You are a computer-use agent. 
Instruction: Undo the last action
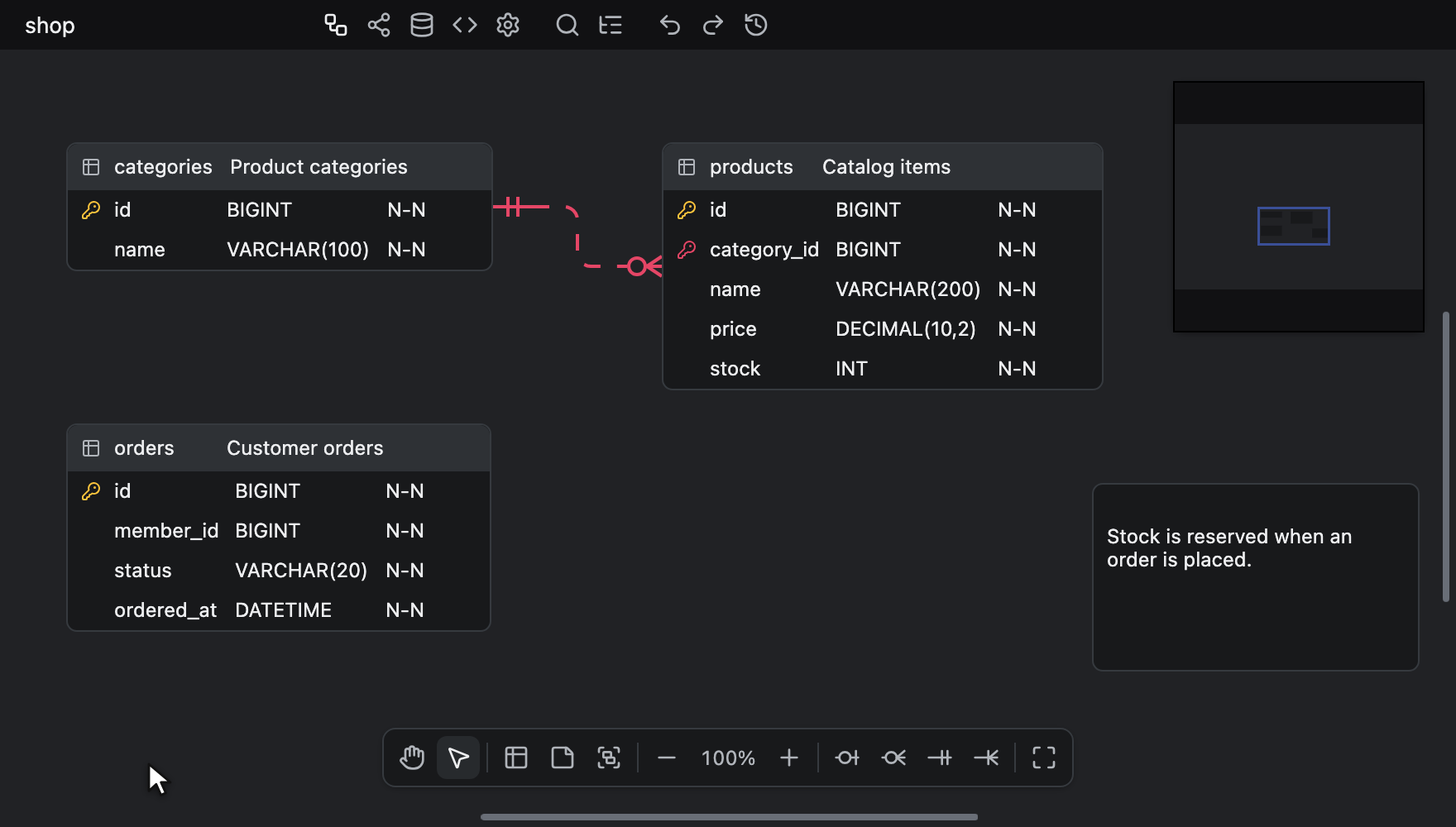pos(670,25)
